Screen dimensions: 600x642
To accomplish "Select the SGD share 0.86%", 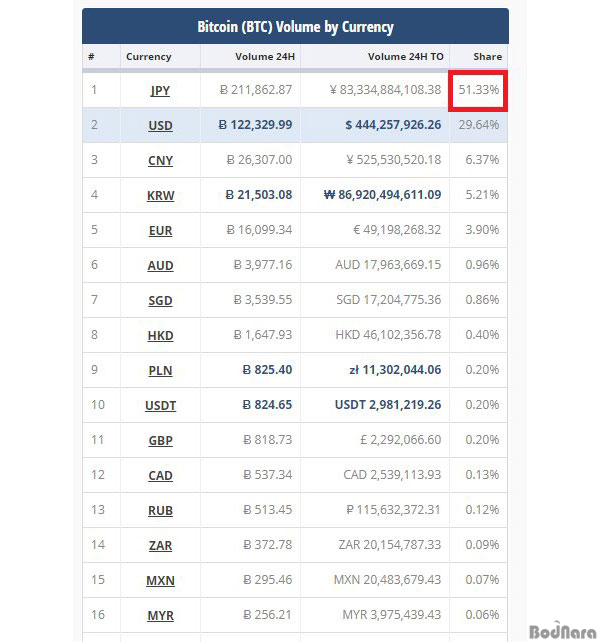I will tap(482, 300).
